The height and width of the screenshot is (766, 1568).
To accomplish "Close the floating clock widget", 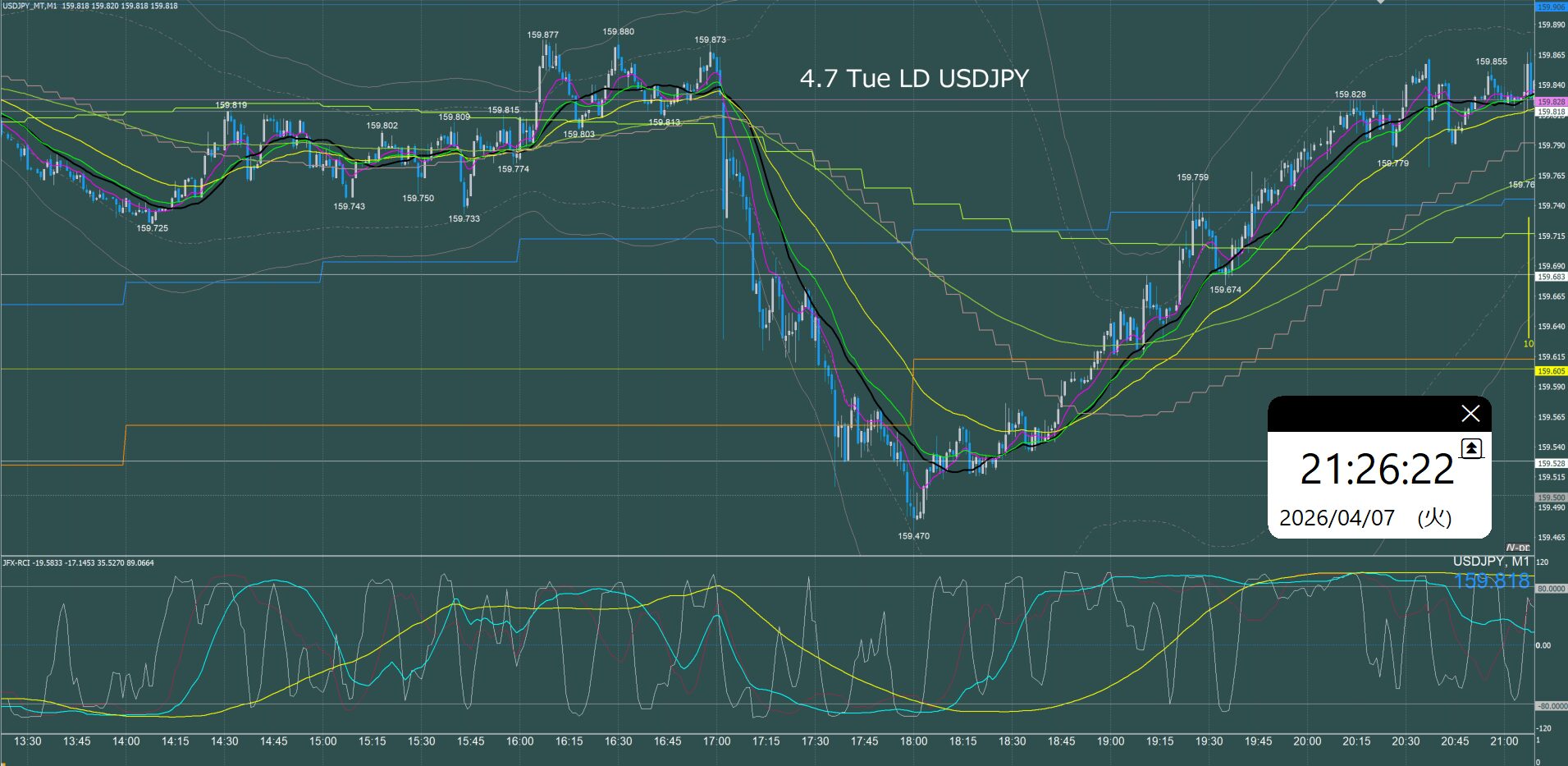I will click(1470, 414).
